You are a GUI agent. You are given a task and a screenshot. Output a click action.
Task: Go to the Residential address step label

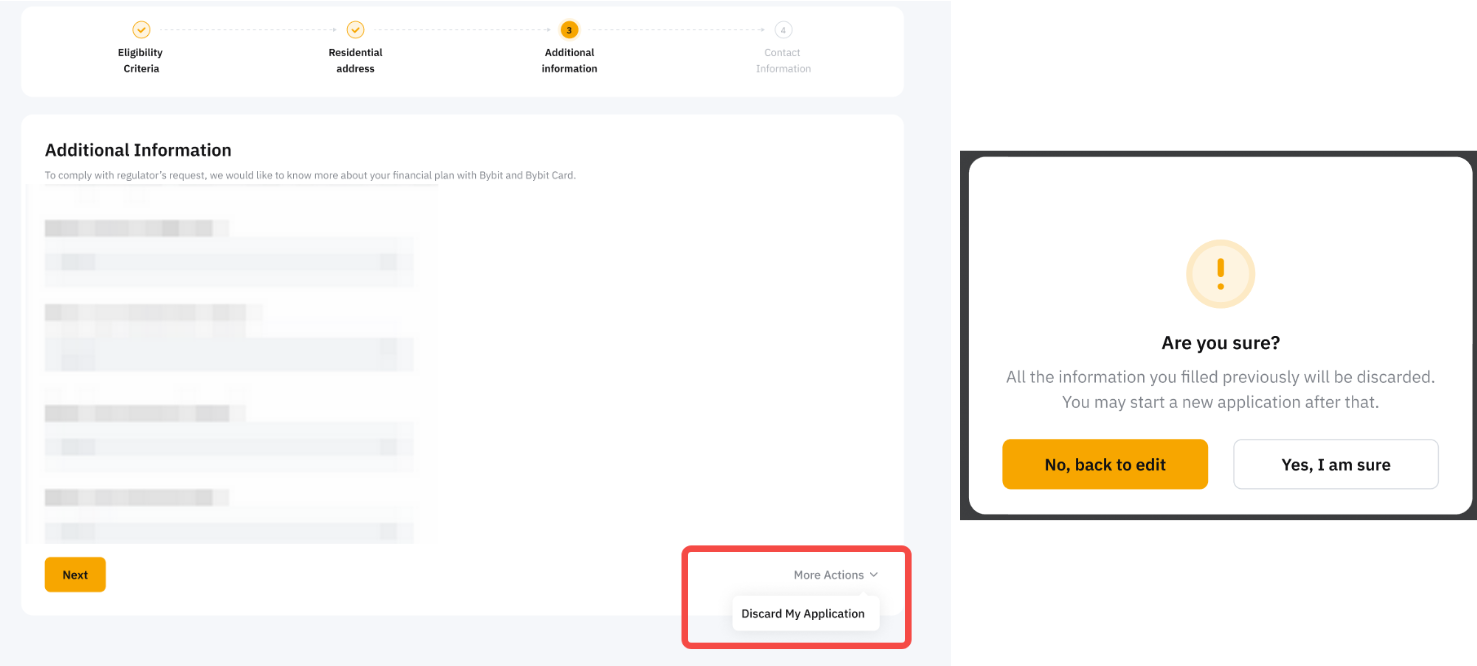point(355,60)
